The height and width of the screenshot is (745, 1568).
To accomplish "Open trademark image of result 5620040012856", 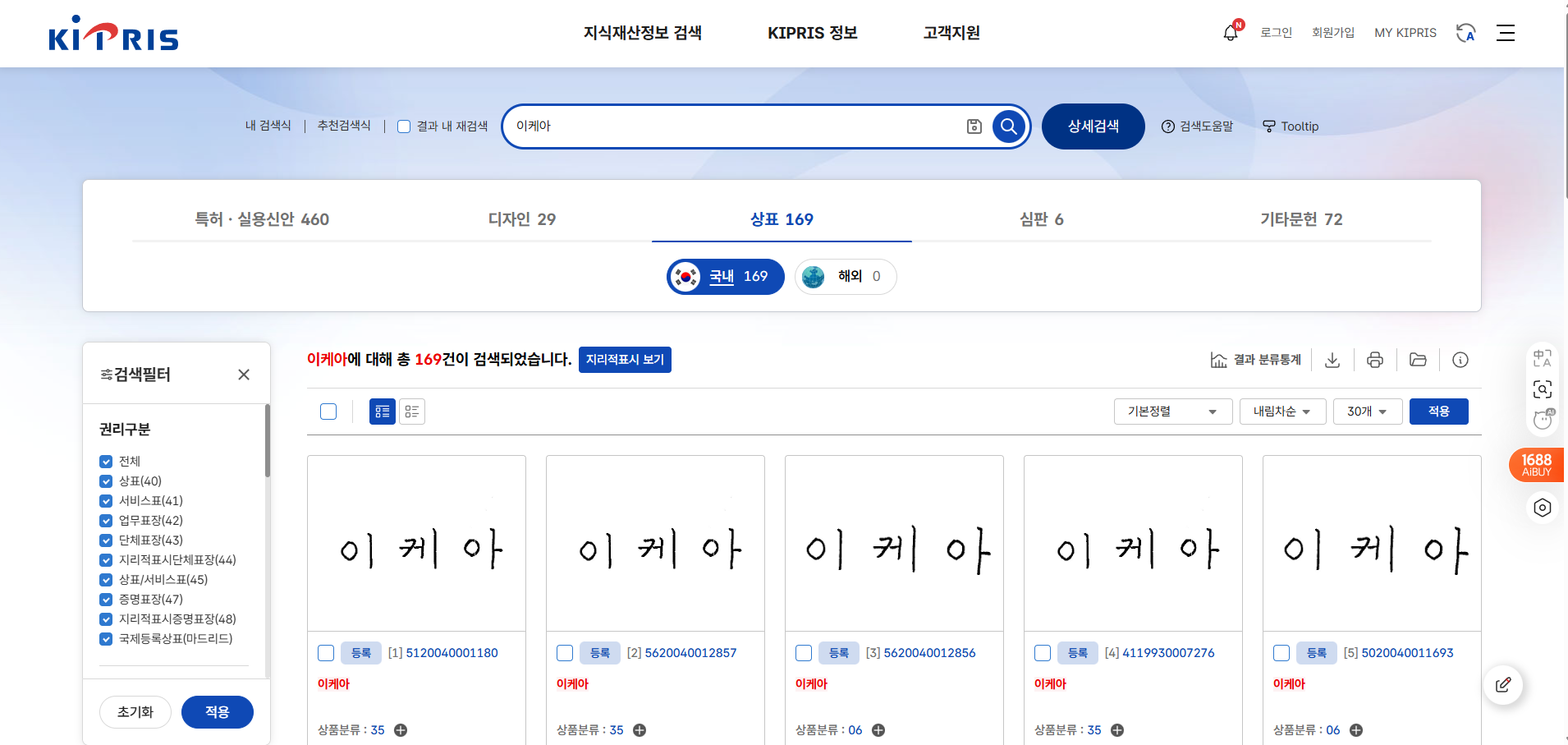I will 894,544.
